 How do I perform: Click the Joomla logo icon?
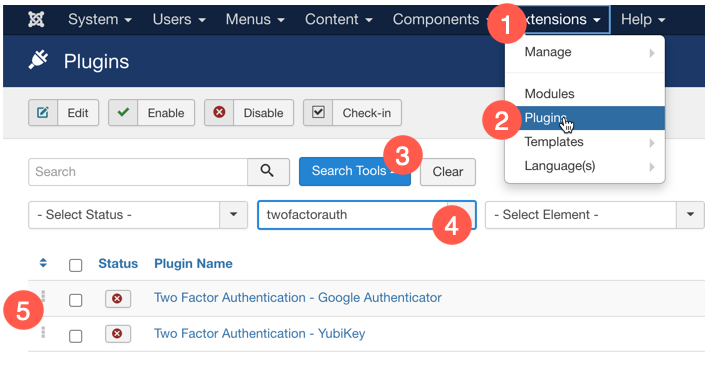pos(36,19)
